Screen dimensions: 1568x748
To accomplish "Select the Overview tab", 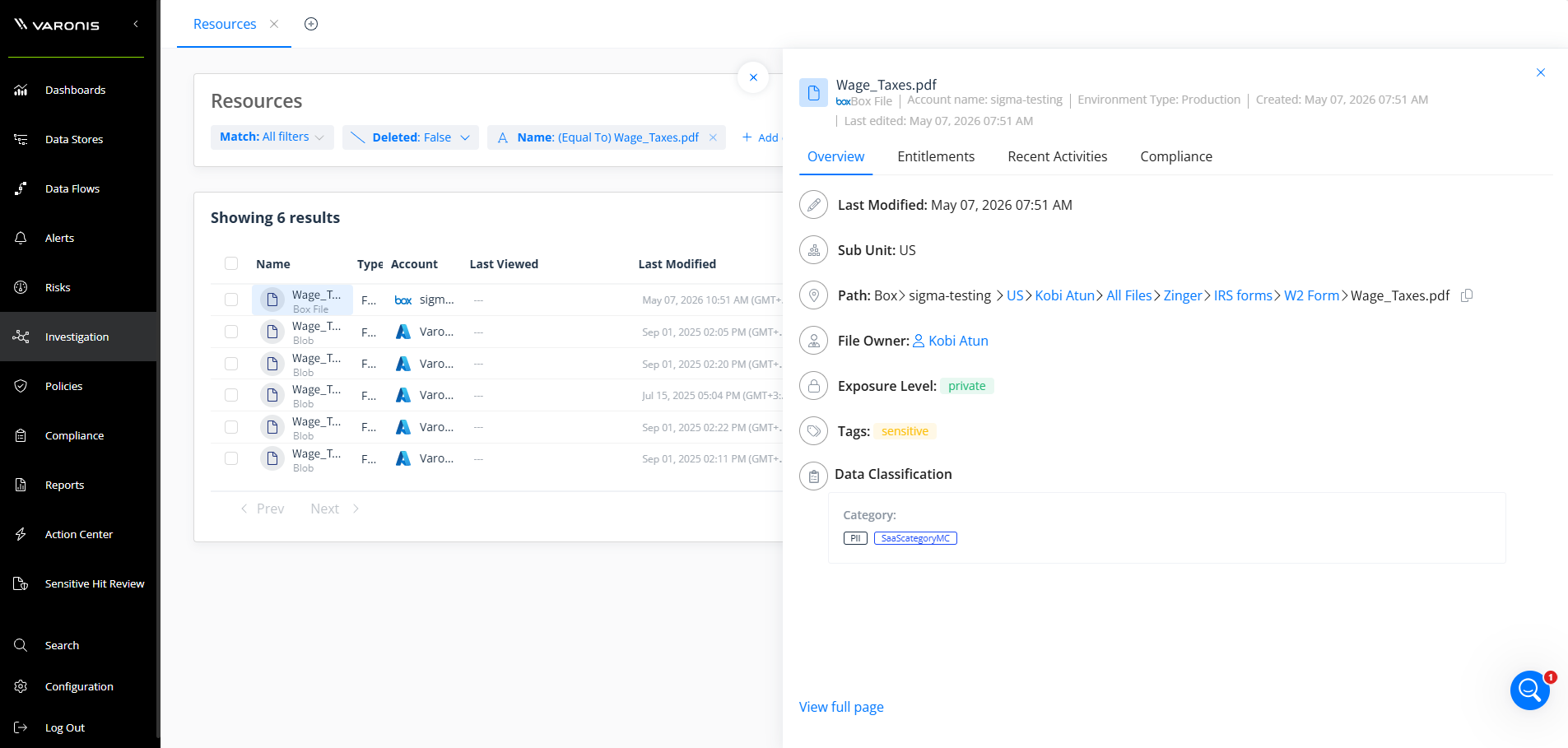I will click(x=835, y=156).
